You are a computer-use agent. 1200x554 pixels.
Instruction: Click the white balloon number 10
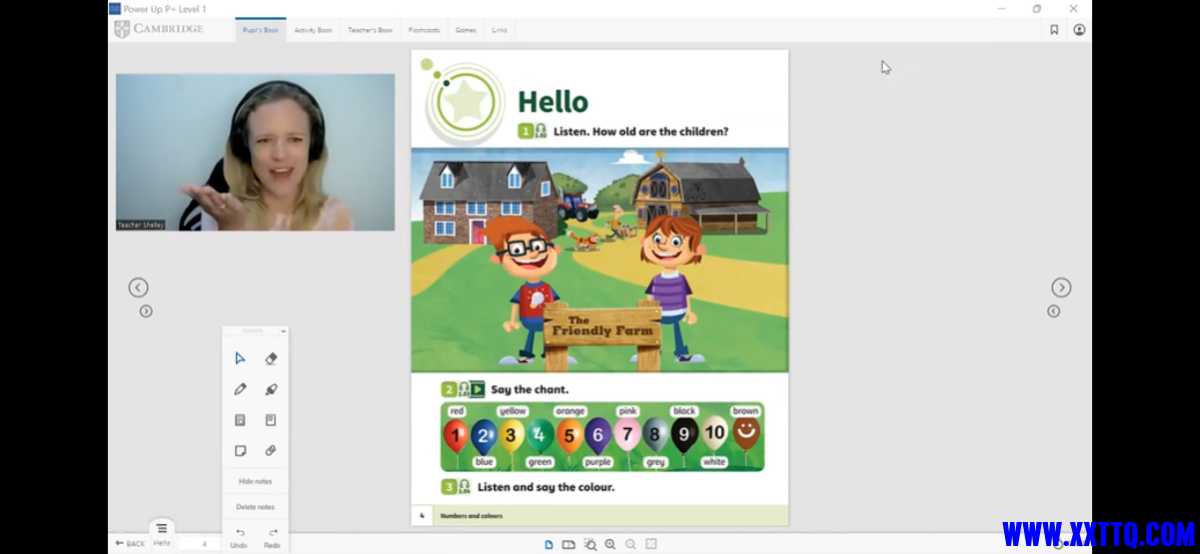(714, 433)
